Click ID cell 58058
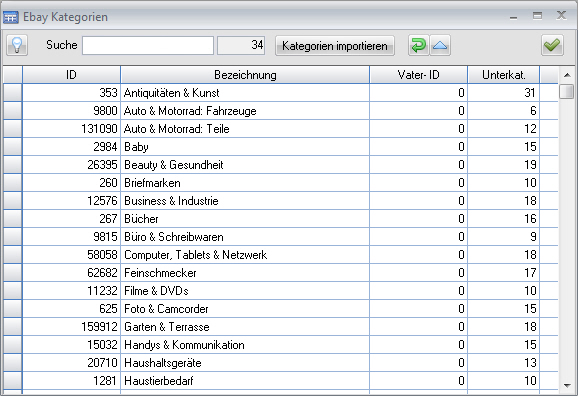The image size is (578, 396). tap(72, 255)
